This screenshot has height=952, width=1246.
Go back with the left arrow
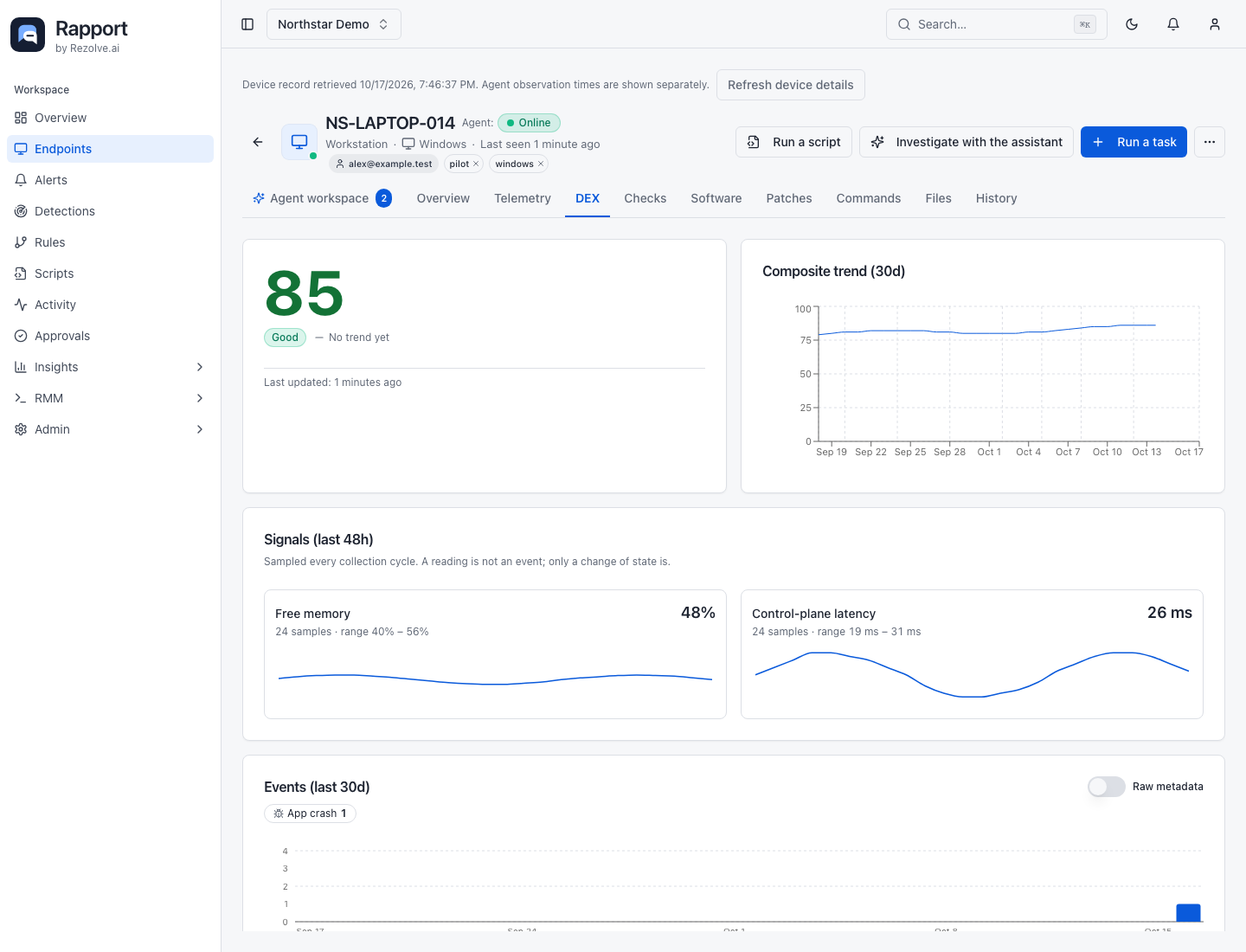[x=258, y=142]
